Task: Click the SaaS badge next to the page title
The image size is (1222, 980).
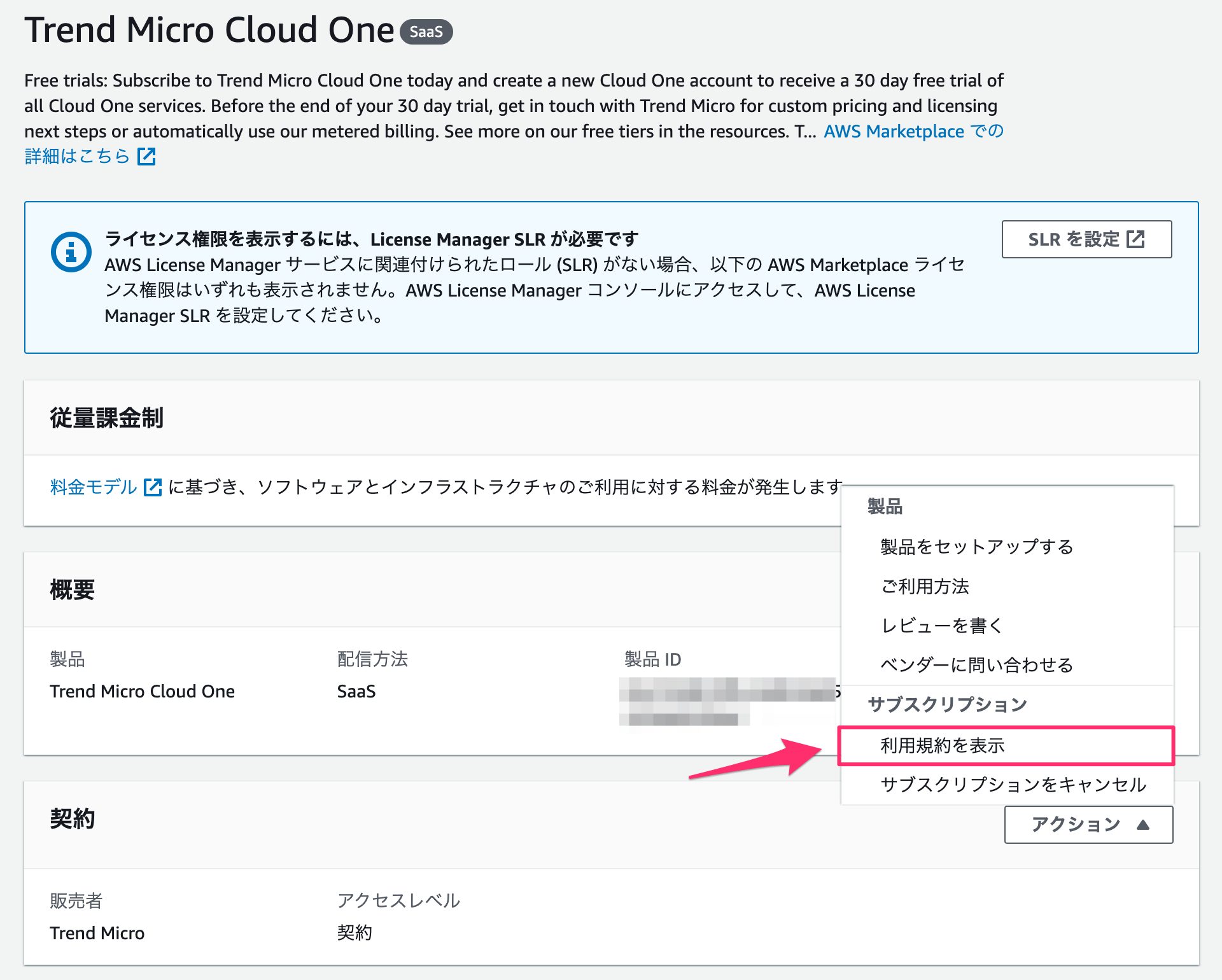Action: click(428, 32)
